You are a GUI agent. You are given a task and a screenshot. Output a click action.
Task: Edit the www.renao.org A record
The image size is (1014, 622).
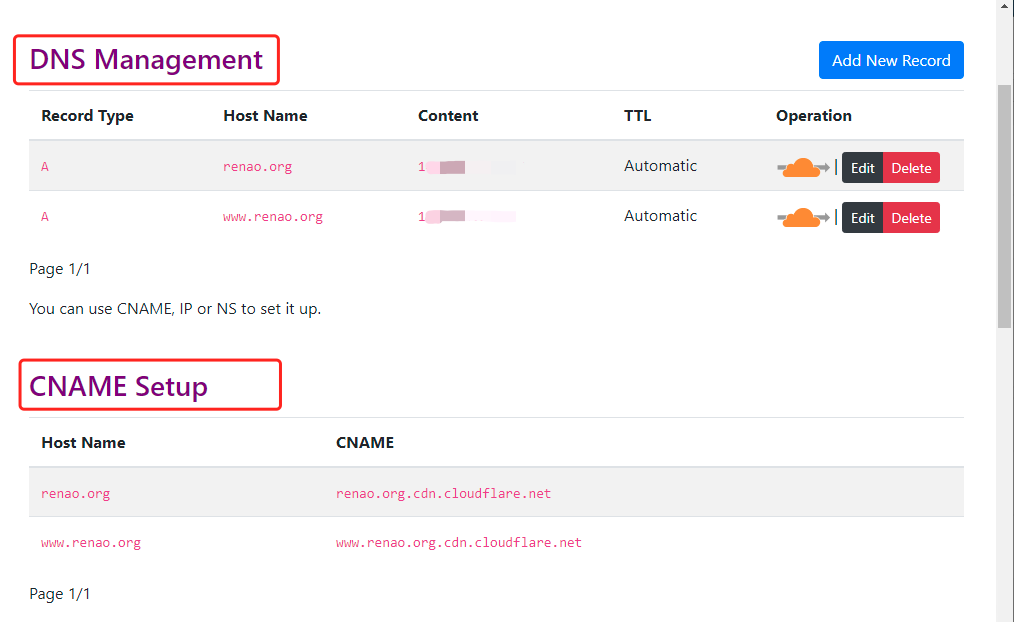(x=862, y=218)
